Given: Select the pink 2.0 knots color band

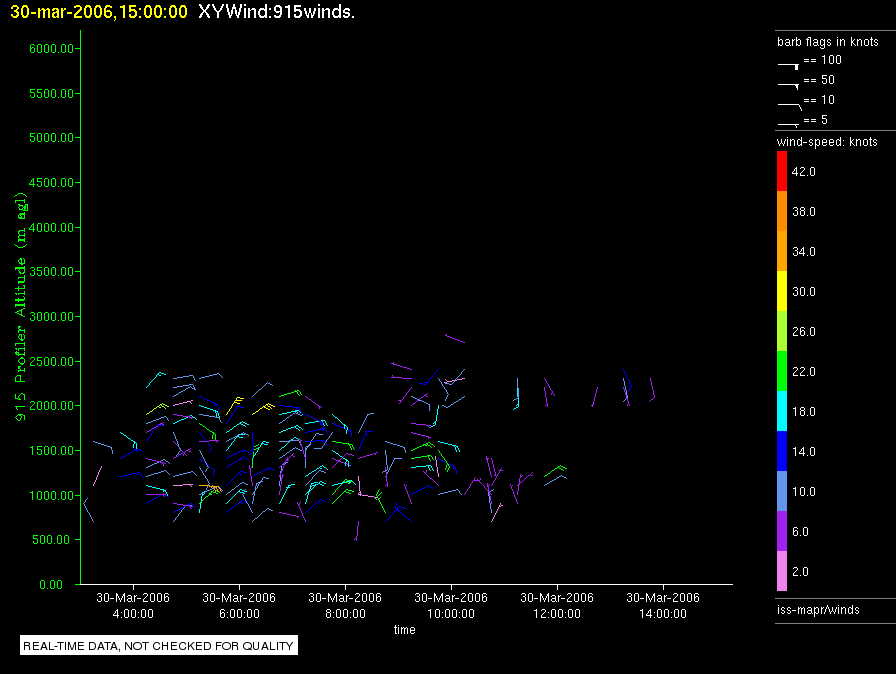Looking at the screenshot, I should pos(782,571).
